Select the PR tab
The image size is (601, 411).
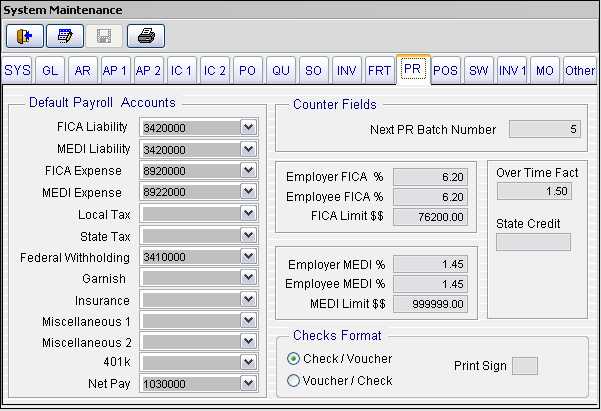pyautogui.click(x=413, y=69)
